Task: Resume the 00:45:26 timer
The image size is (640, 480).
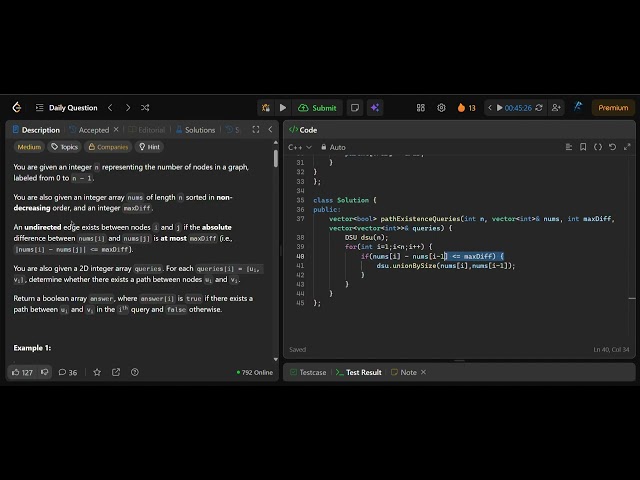Action: 499,108
